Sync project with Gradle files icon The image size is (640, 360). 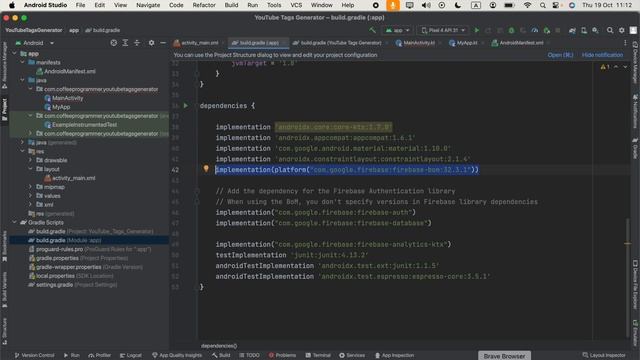click(x=572, y=30)
